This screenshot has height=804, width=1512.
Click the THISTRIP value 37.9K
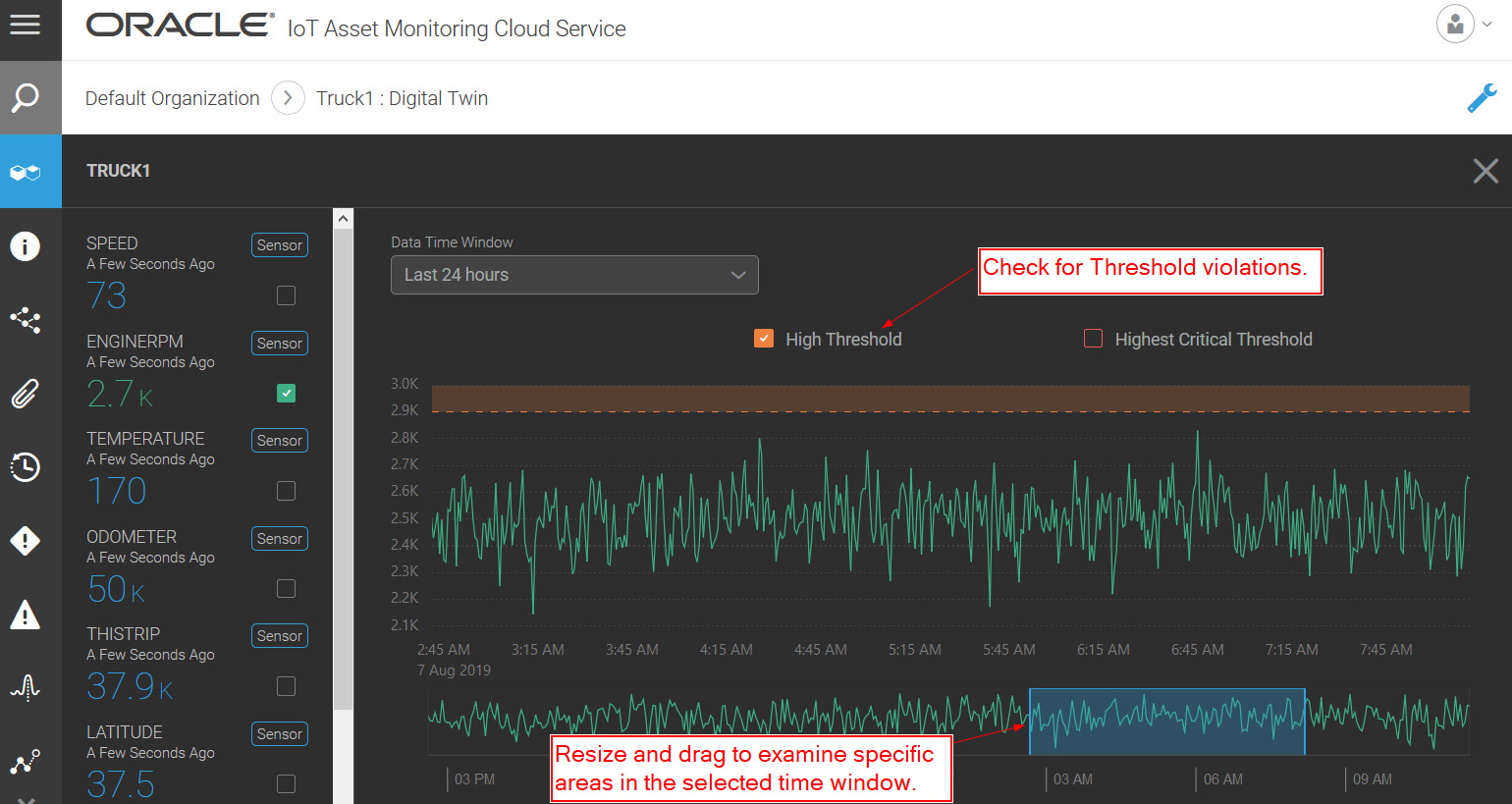pyautogui.click(x=131, y=686)
